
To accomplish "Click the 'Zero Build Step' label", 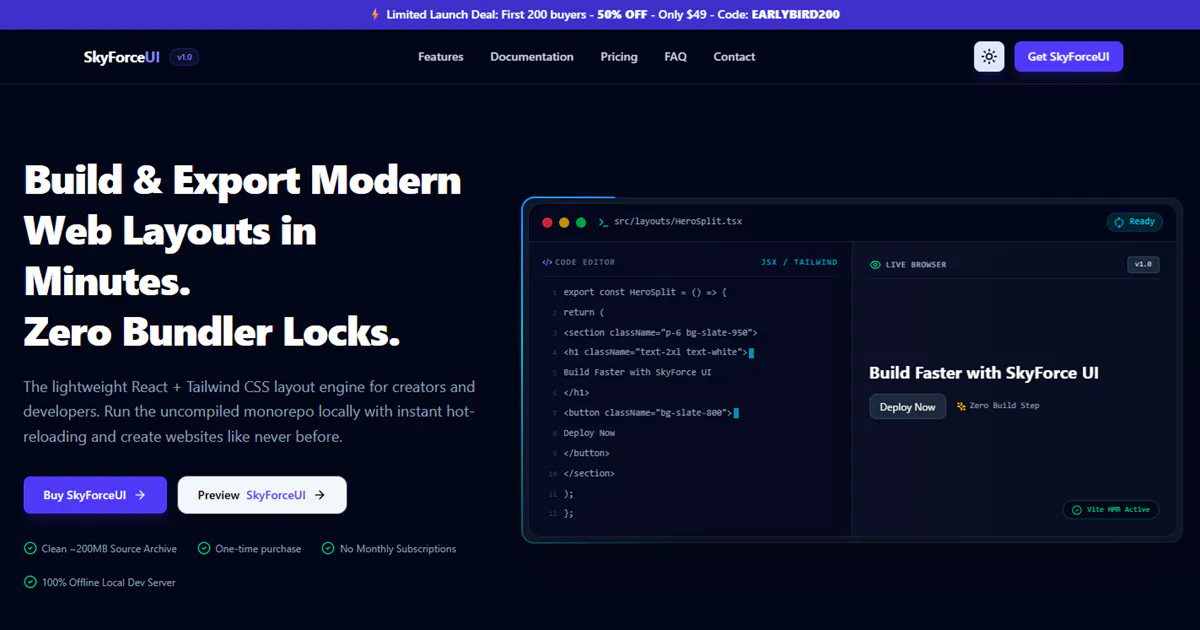I will pyautogui.click(x=1005, y=406).
